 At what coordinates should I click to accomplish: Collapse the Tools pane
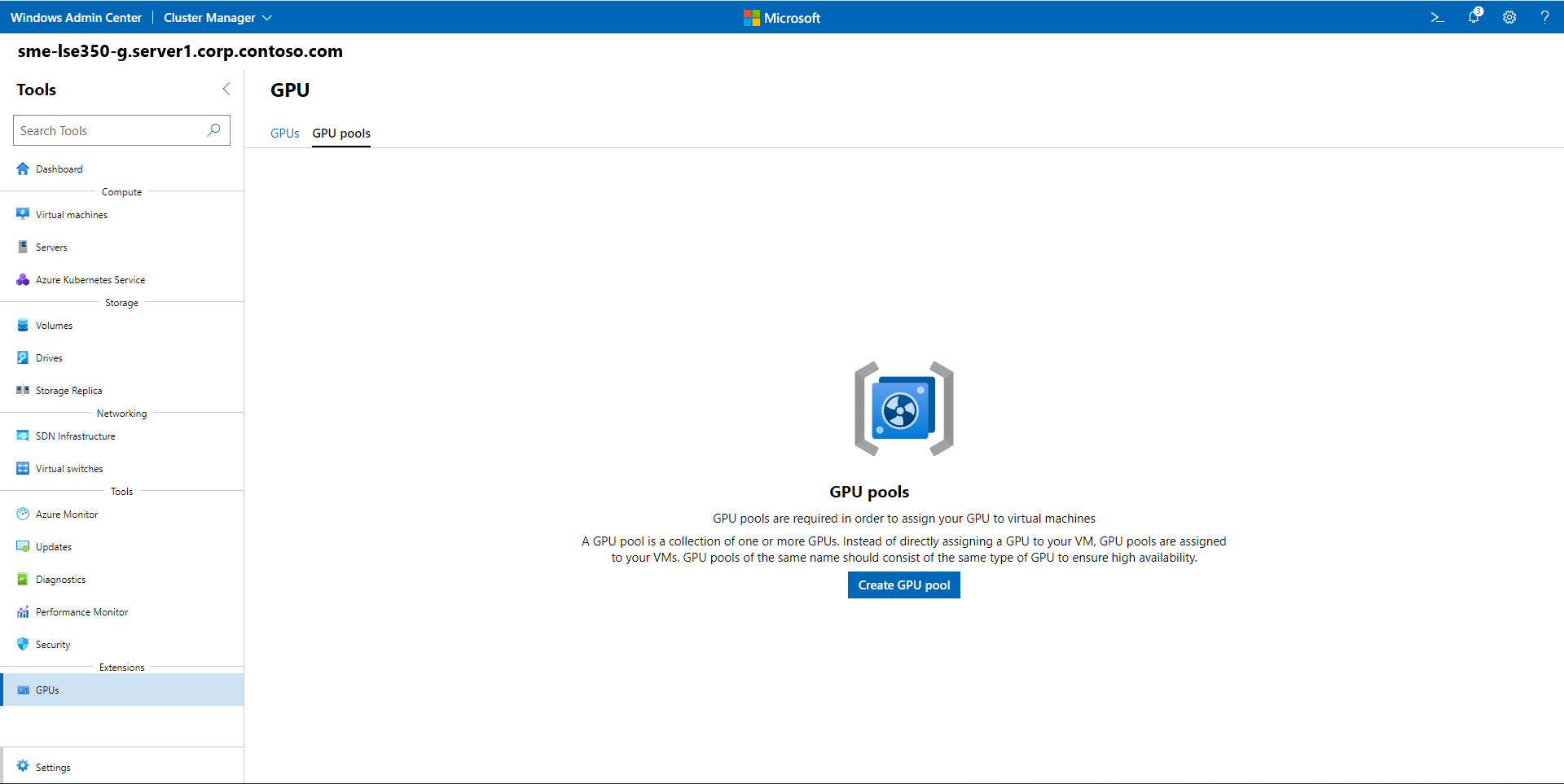226,89
